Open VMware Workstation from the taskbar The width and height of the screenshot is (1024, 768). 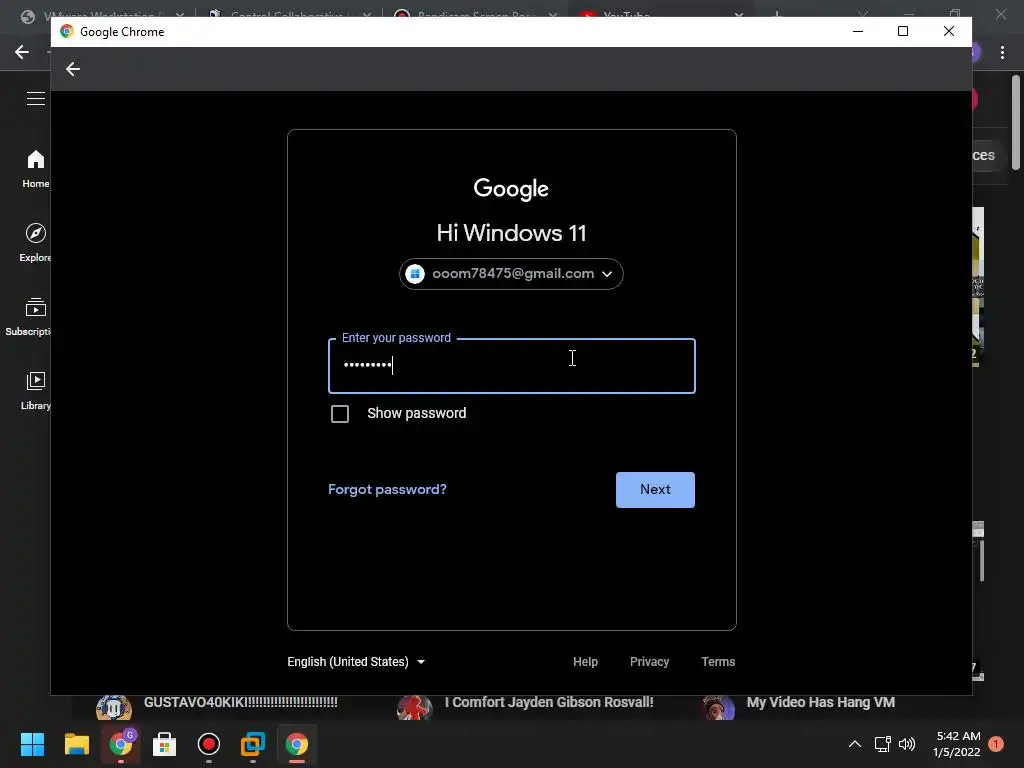click(253, 744)
